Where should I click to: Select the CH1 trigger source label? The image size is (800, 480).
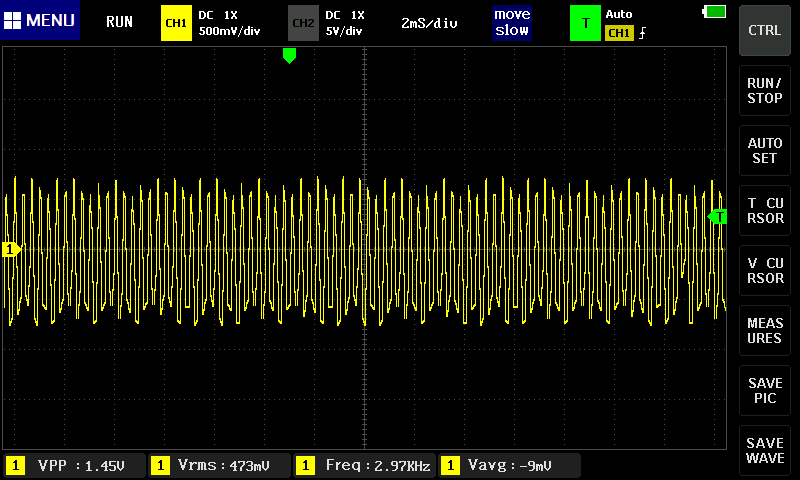[619, 33]
